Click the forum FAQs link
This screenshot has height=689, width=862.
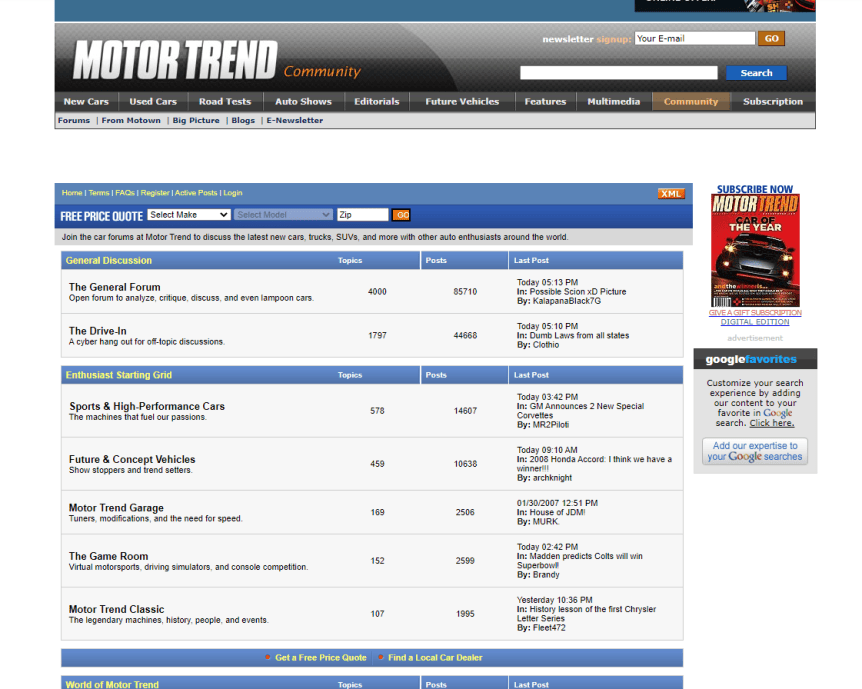125,193
